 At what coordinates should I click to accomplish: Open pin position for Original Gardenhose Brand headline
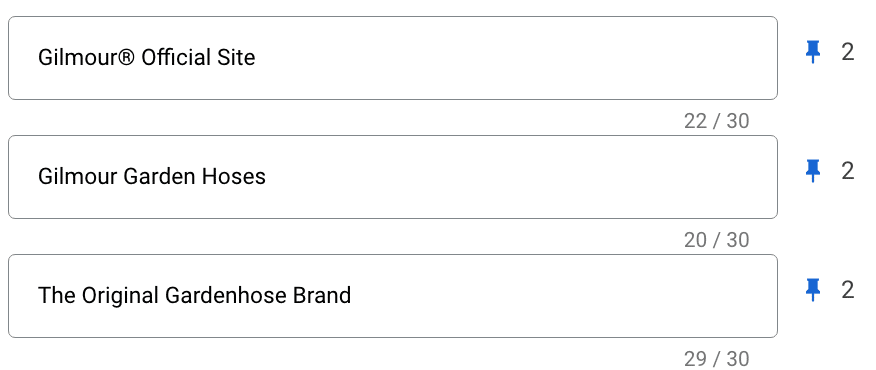coord(848,290)
